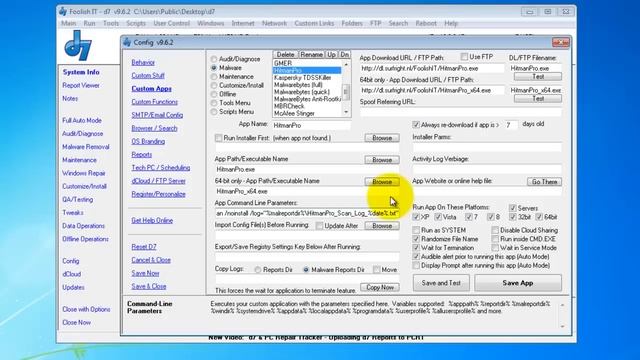640x360 pixels.
Task: Close the Config dialog window
Action: click(x=560, y=42)
